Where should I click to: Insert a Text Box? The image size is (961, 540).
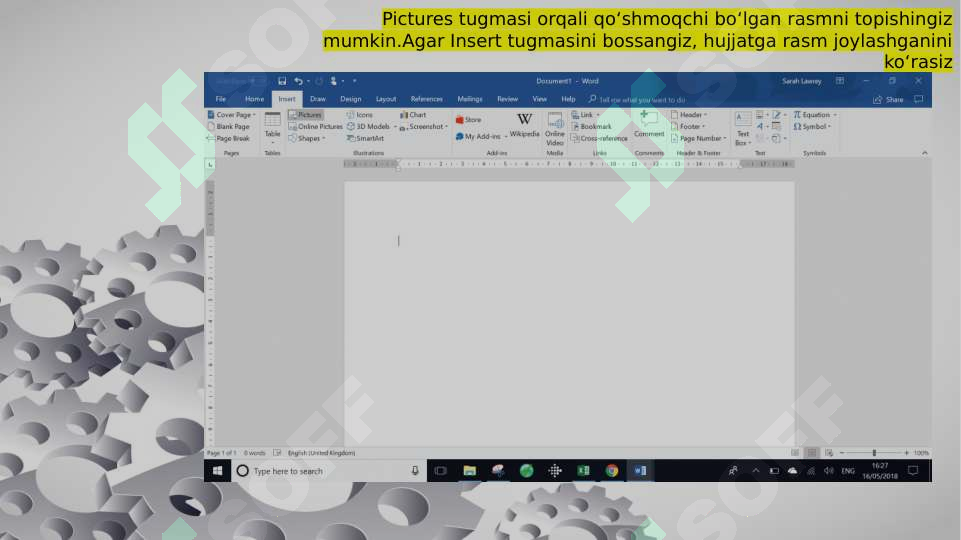coord(743,129)
